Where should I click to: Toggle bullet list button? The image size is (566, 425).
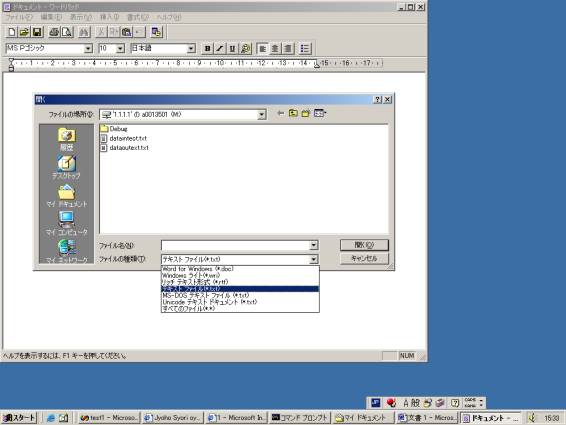pos(305,48)
